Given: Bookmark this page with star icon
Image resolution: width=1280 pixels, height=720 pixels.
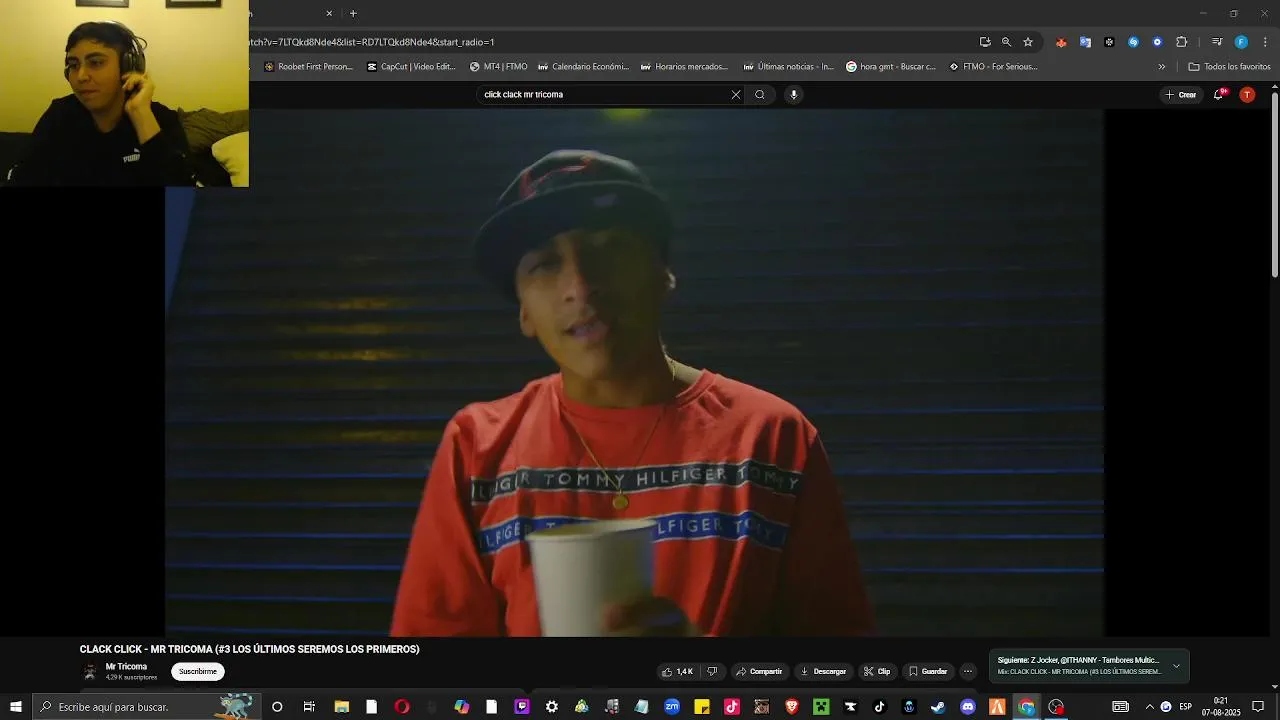Looking at the screenshot, I should pos(1028,42).
